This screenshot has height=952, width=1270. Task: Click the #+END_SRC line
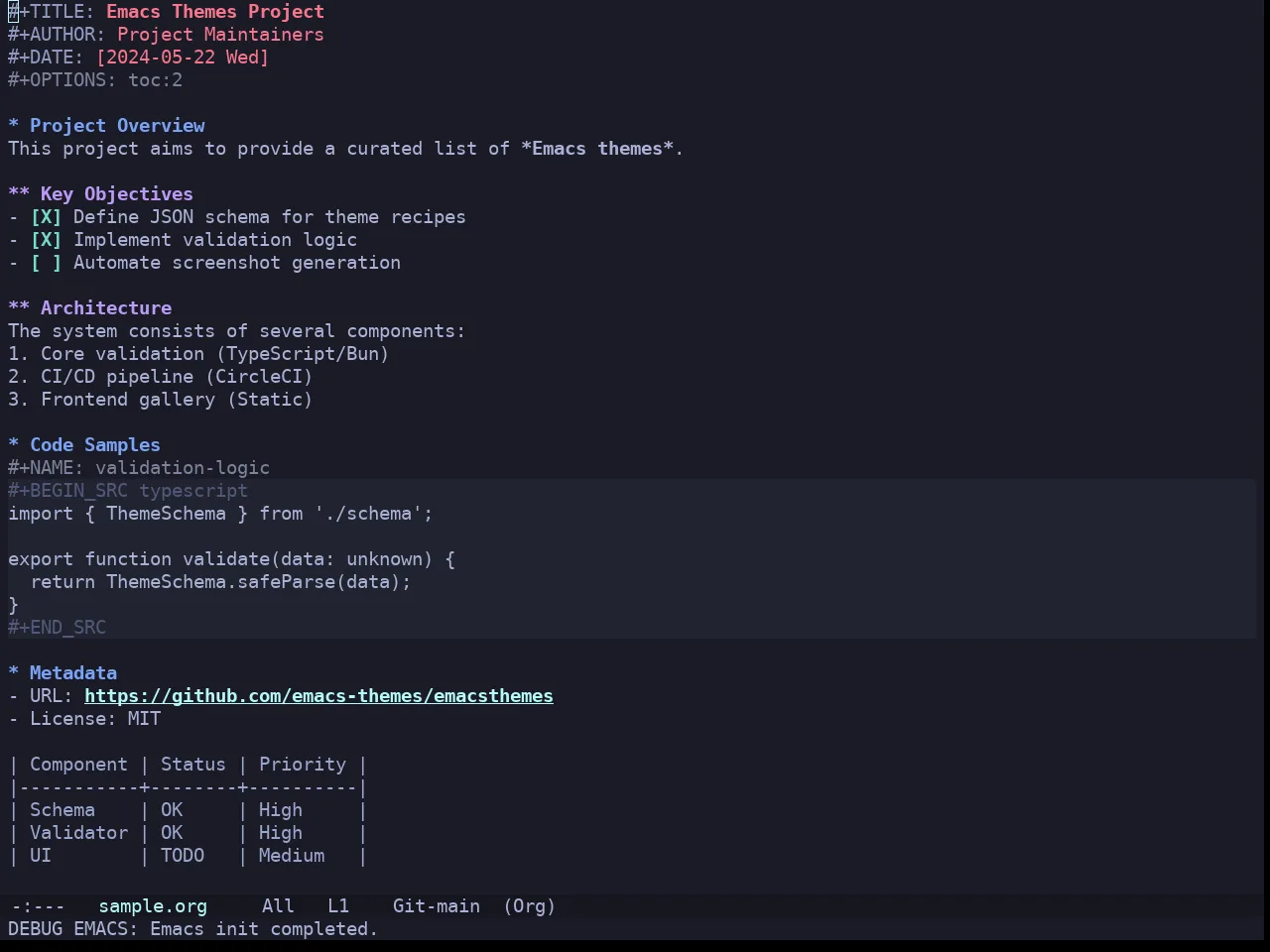pos(57,628)
